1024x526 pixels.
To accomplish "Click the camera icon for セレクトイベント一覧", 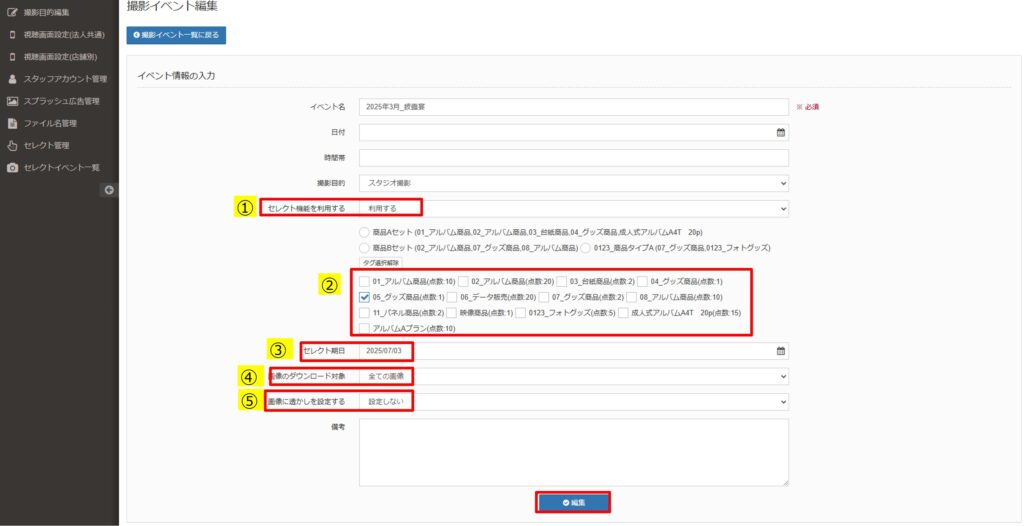I will (x=12, y=167).
